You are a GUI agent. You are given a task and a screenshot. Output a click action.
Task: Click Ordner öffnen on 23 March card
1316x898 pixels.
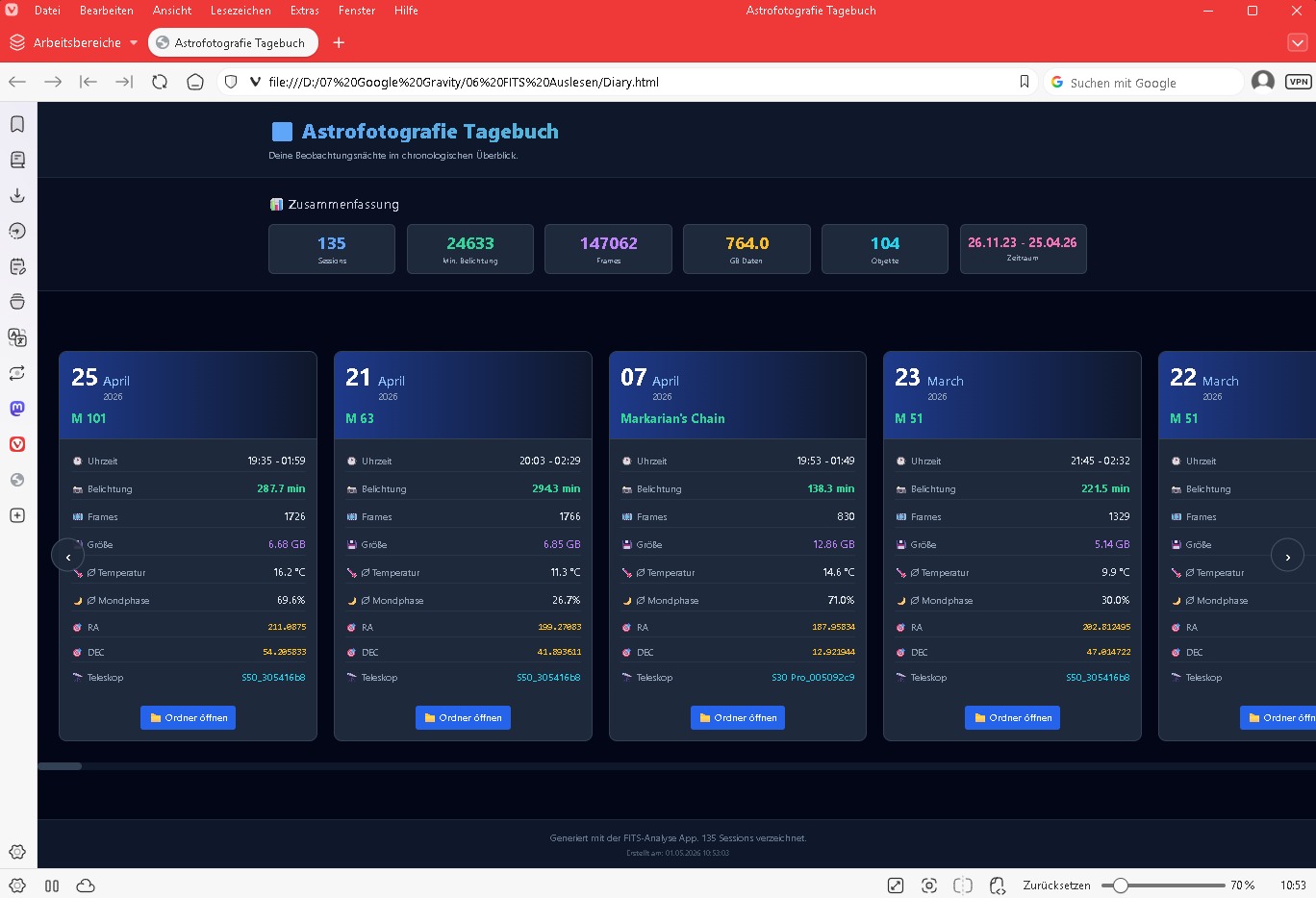pos(1012,717)
